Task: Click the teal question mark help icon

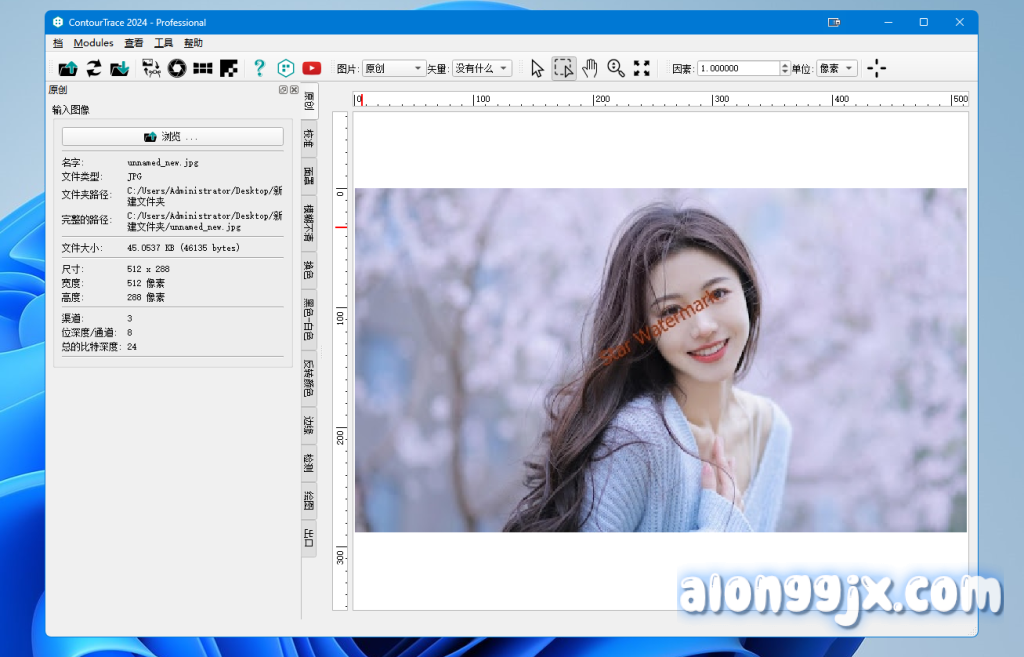Action: pos(259,68)
